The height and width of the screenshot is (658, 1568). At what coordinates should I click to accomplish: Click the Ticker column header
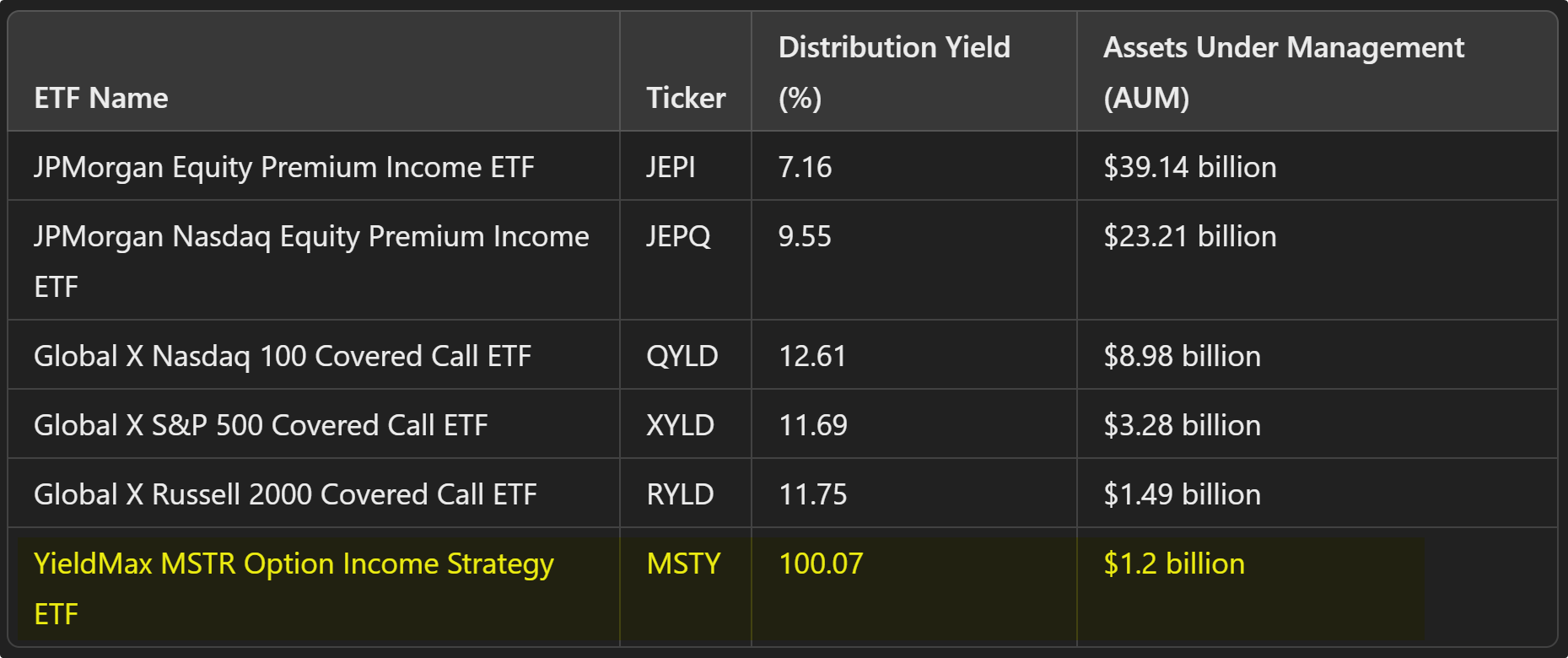point(686,98)
